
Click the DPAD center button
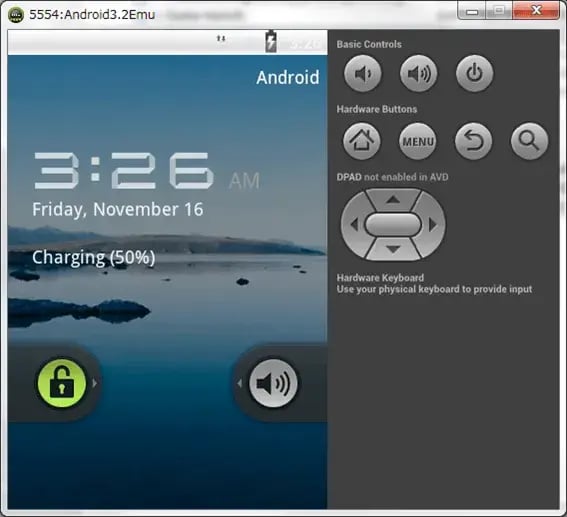(x=393, y=225)
